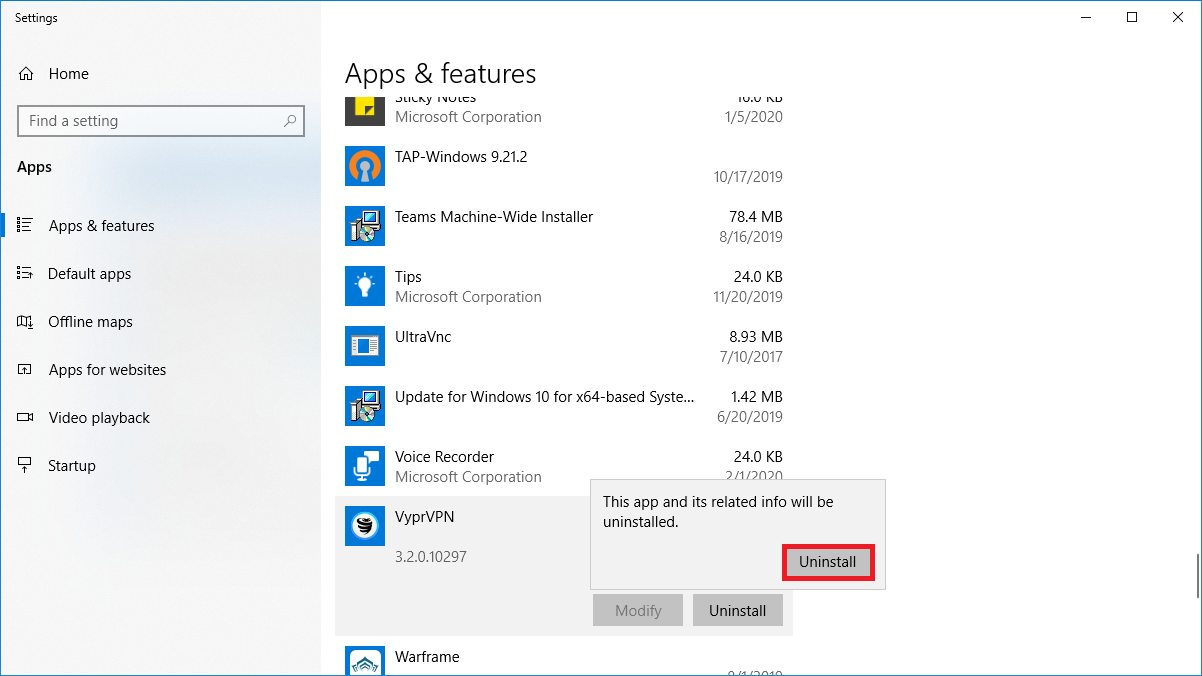Select the VyprVPN entry name

coord(425,517)
